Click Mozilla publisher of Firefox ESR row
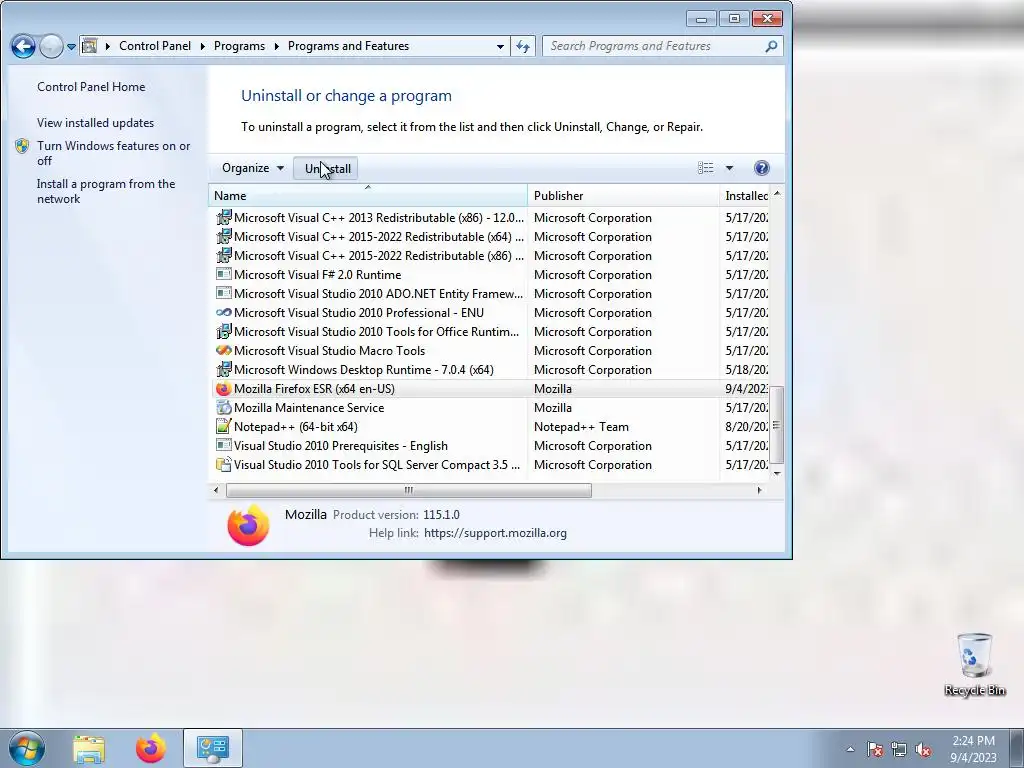This screenshot has height=768, width=1024. coord(552,389)
